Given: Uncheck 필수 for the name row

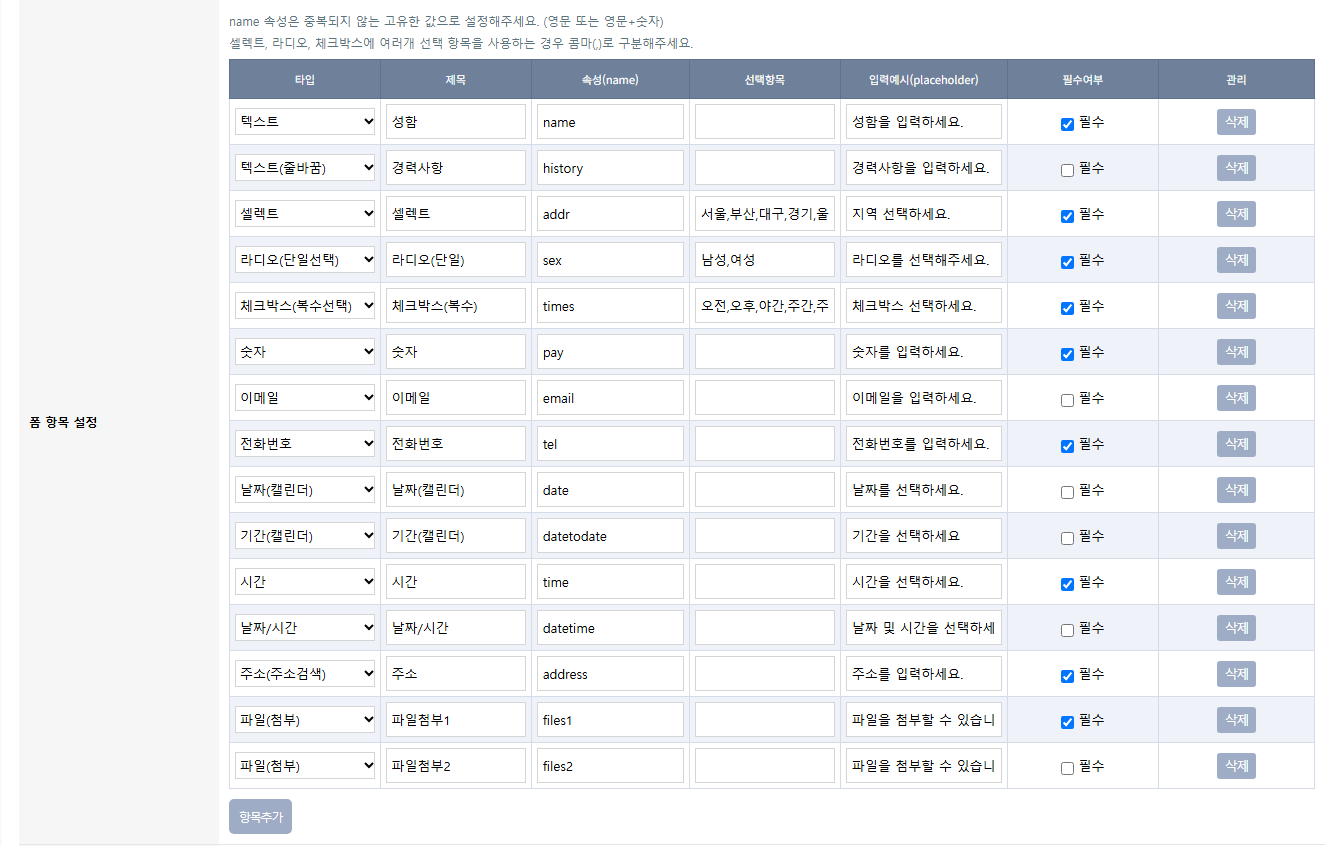Looking at the screenshot, I should point(1067,124).
